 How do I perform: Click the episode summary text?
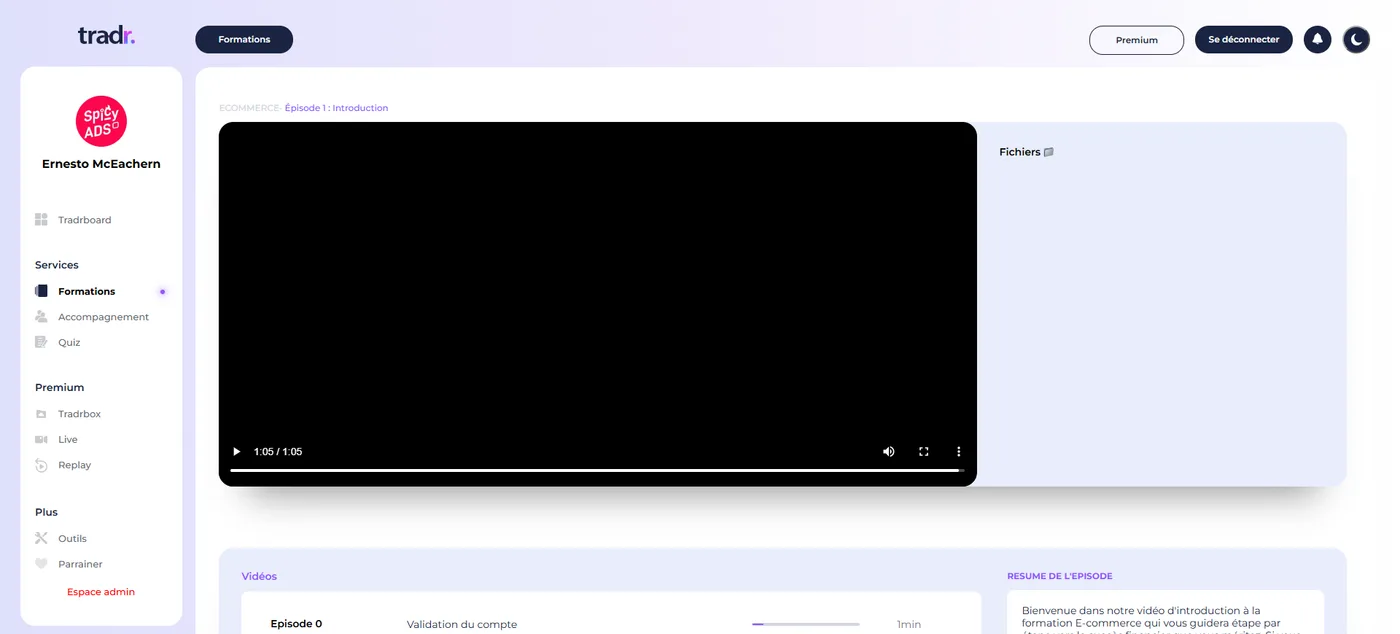click(x=1161, y=619)
